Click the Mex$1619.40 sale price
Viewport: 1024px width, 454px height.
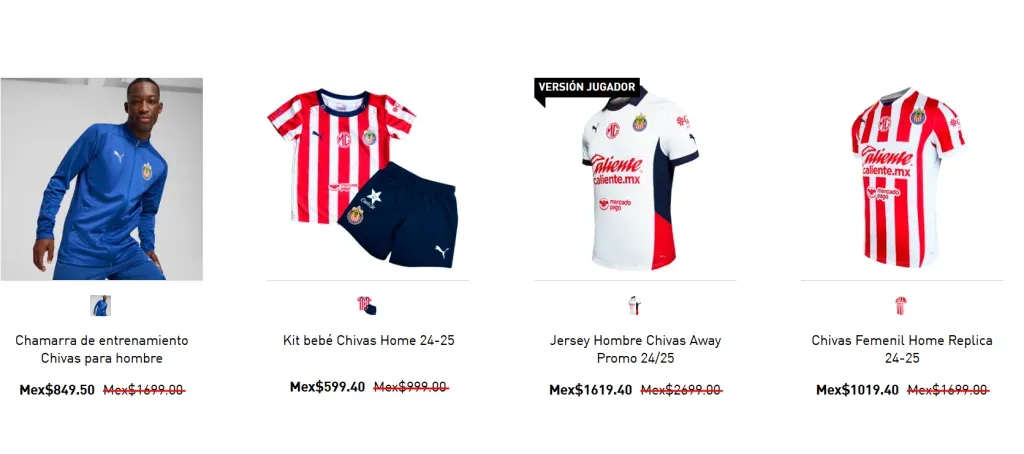[x=590, y=390]
